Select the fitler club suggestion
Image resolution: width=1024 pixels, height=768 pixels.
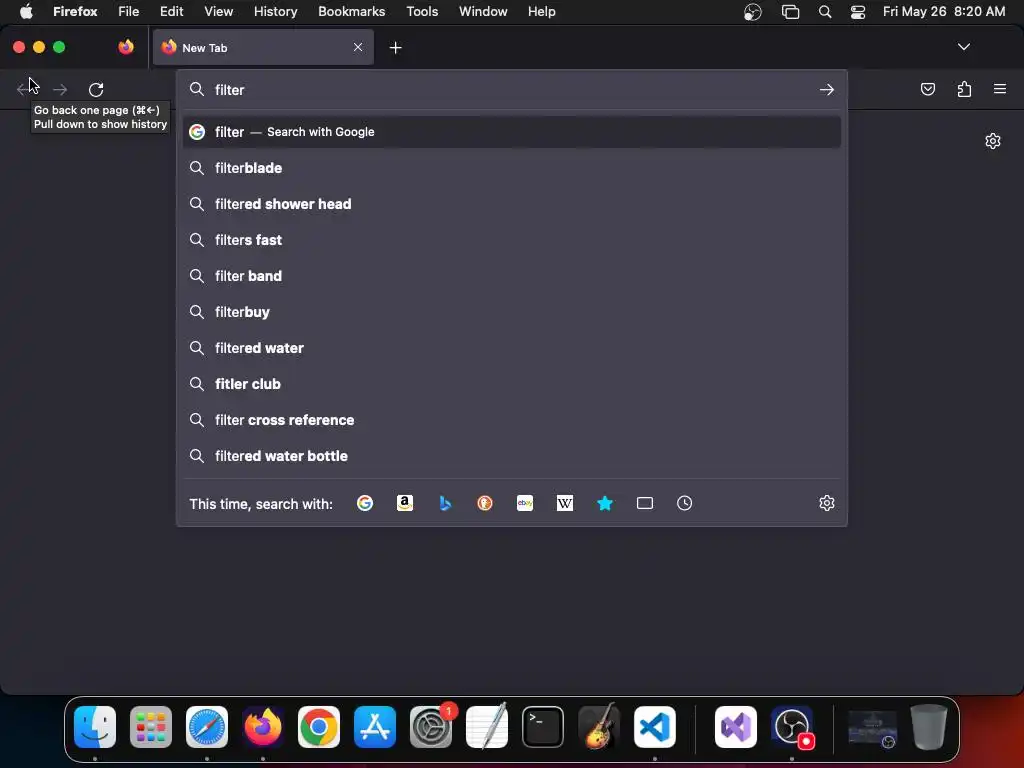[512, 384]
